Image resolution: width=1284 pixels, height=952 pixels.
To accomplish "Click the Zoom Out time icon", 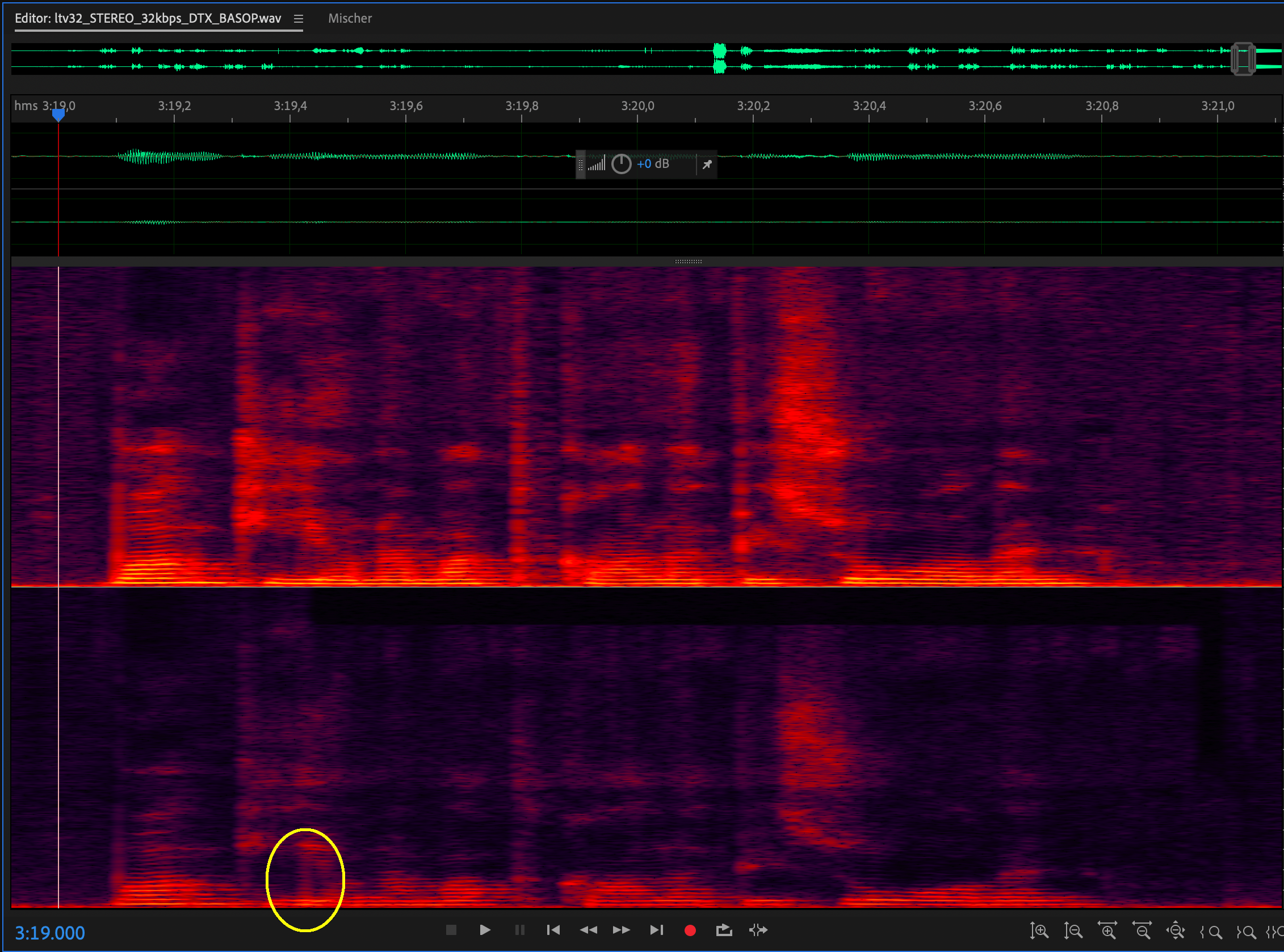I will [1142, 930].
